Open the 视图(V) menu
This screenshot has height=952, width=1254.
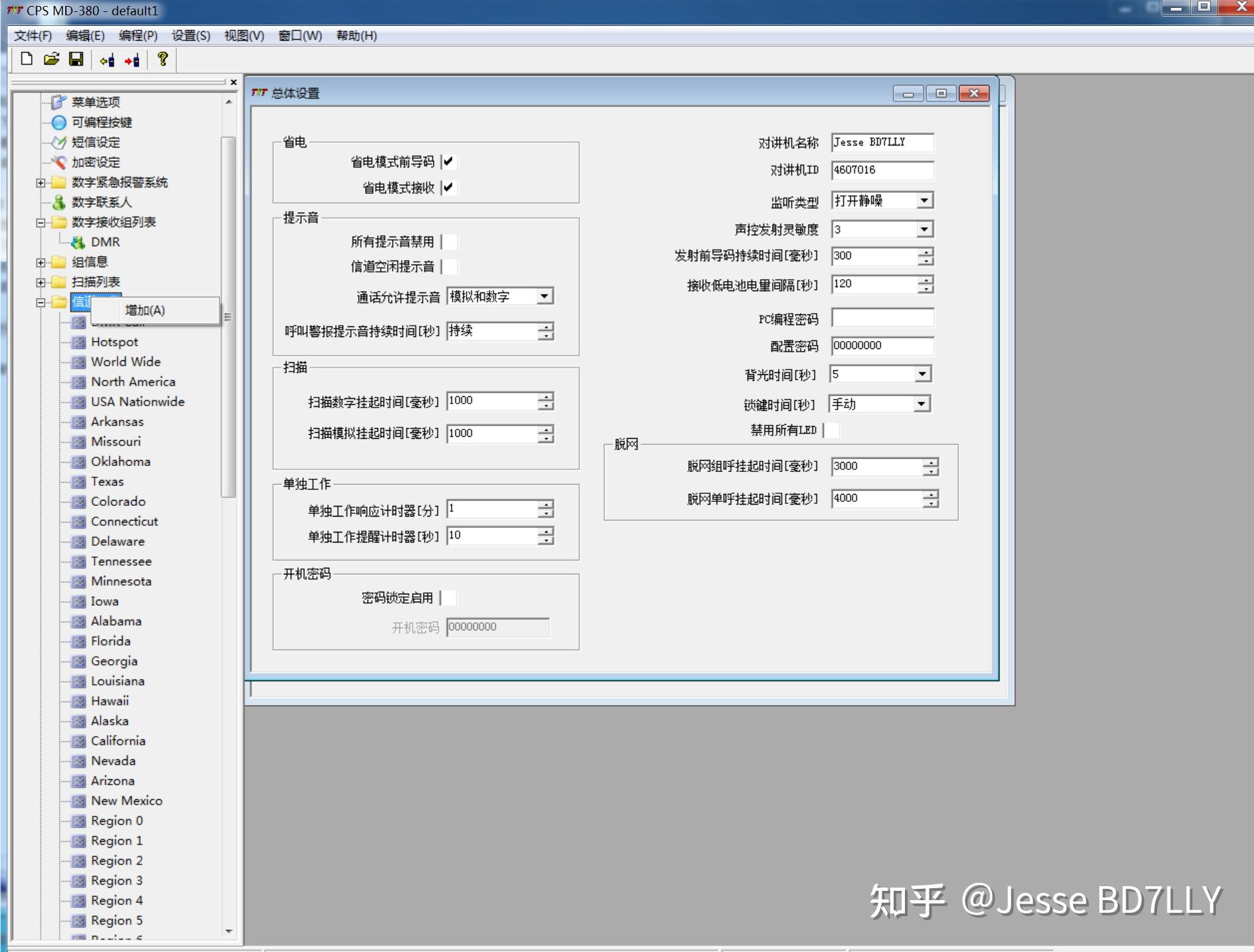tap(243, 36)
